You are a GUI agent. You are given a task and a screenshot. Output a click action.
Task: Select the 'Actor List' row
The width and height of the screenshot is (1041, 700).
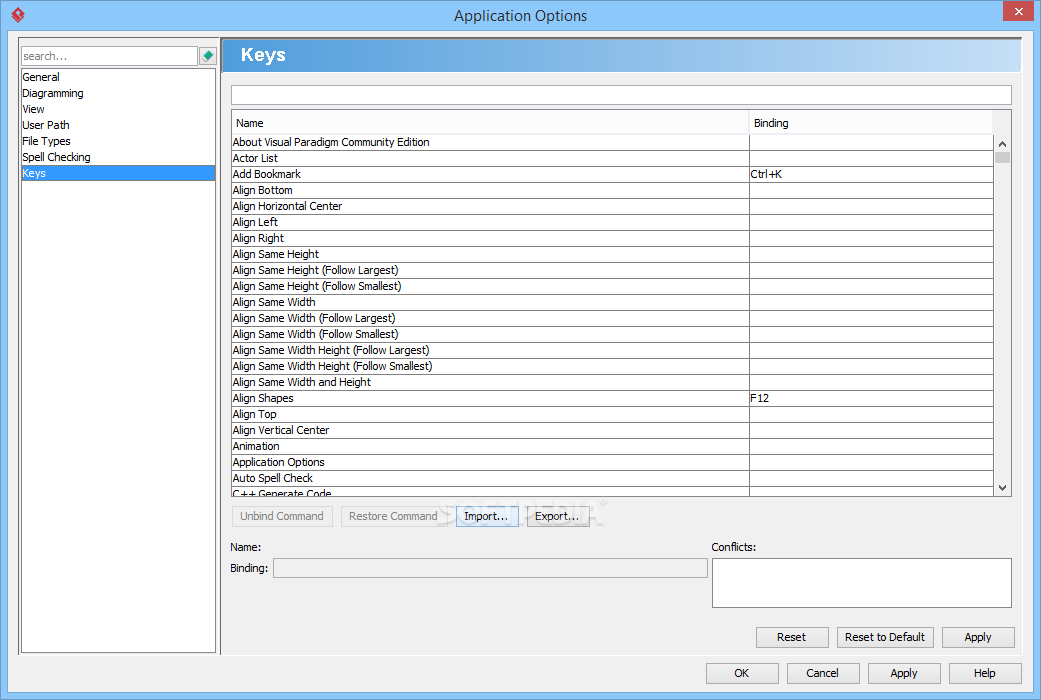point(612,158)
